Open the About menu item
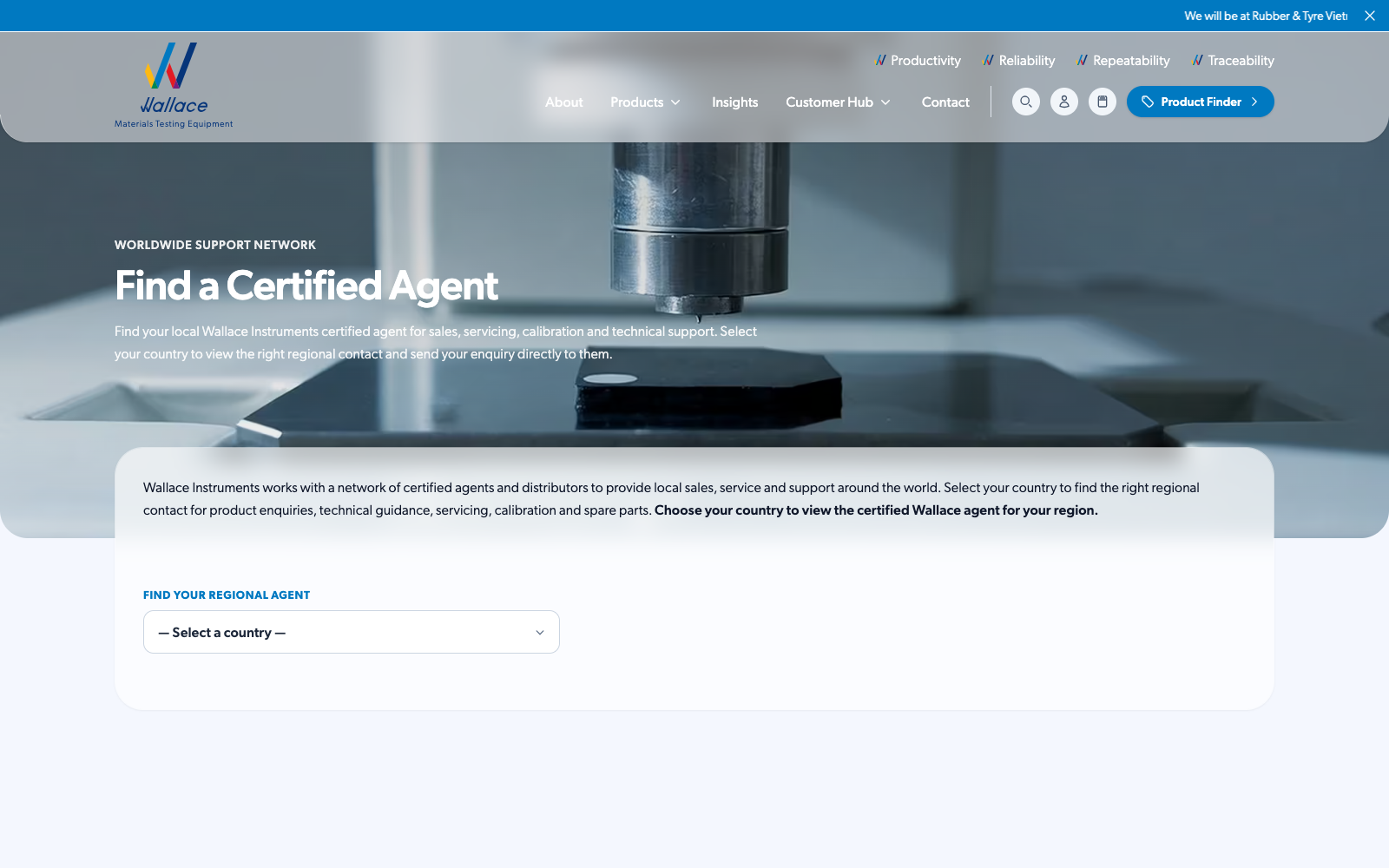The width and height of the screenshot is (1389, 868). pos(564,102)
